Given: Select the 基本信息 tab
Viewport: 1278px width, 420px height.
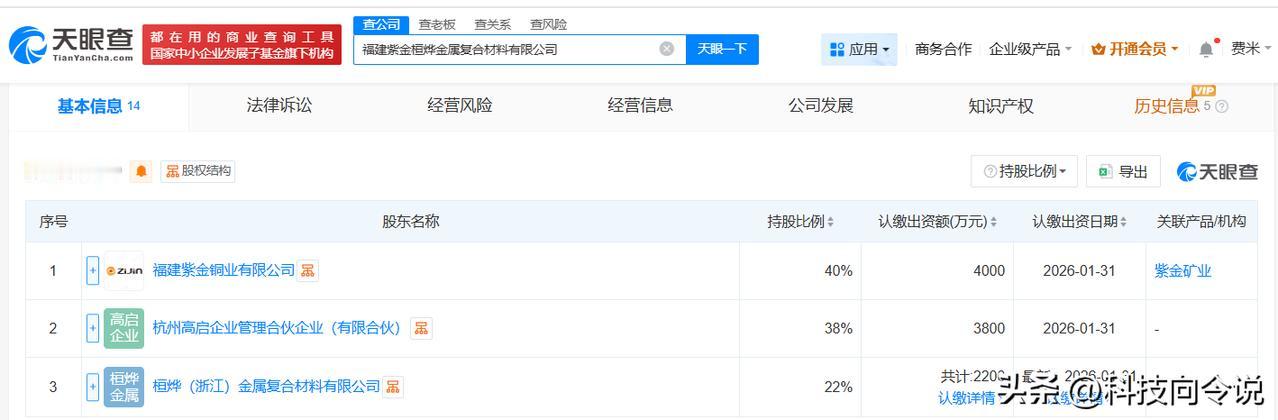Looking at the screenshot, I should click(x=98, y=106).
